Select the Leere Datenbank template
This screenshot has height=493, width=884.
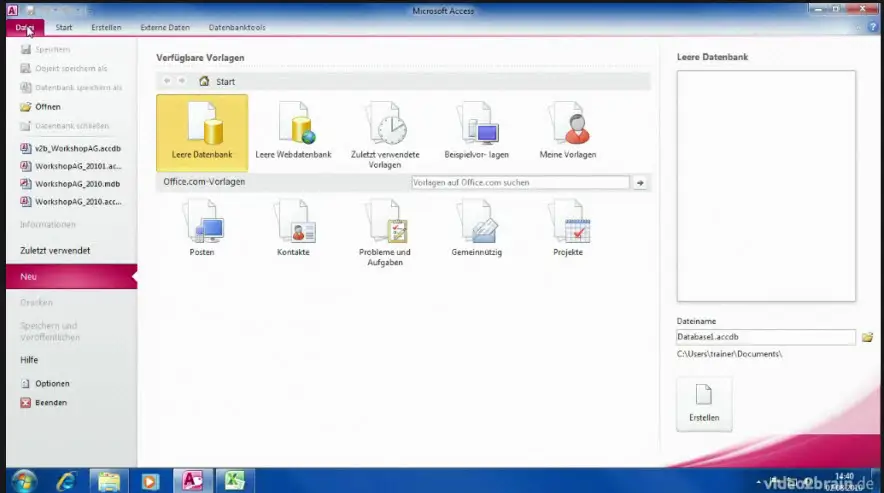[202, 133]
